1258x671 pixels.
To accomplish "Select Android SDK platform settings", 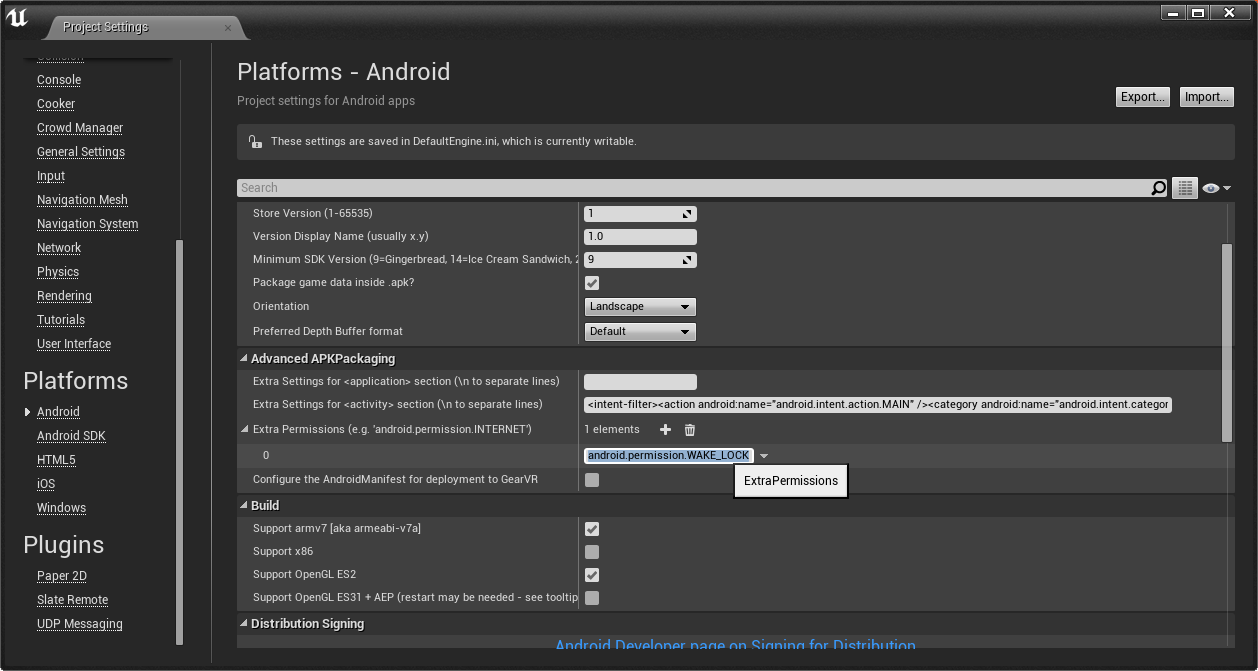I will click(71, 436).
